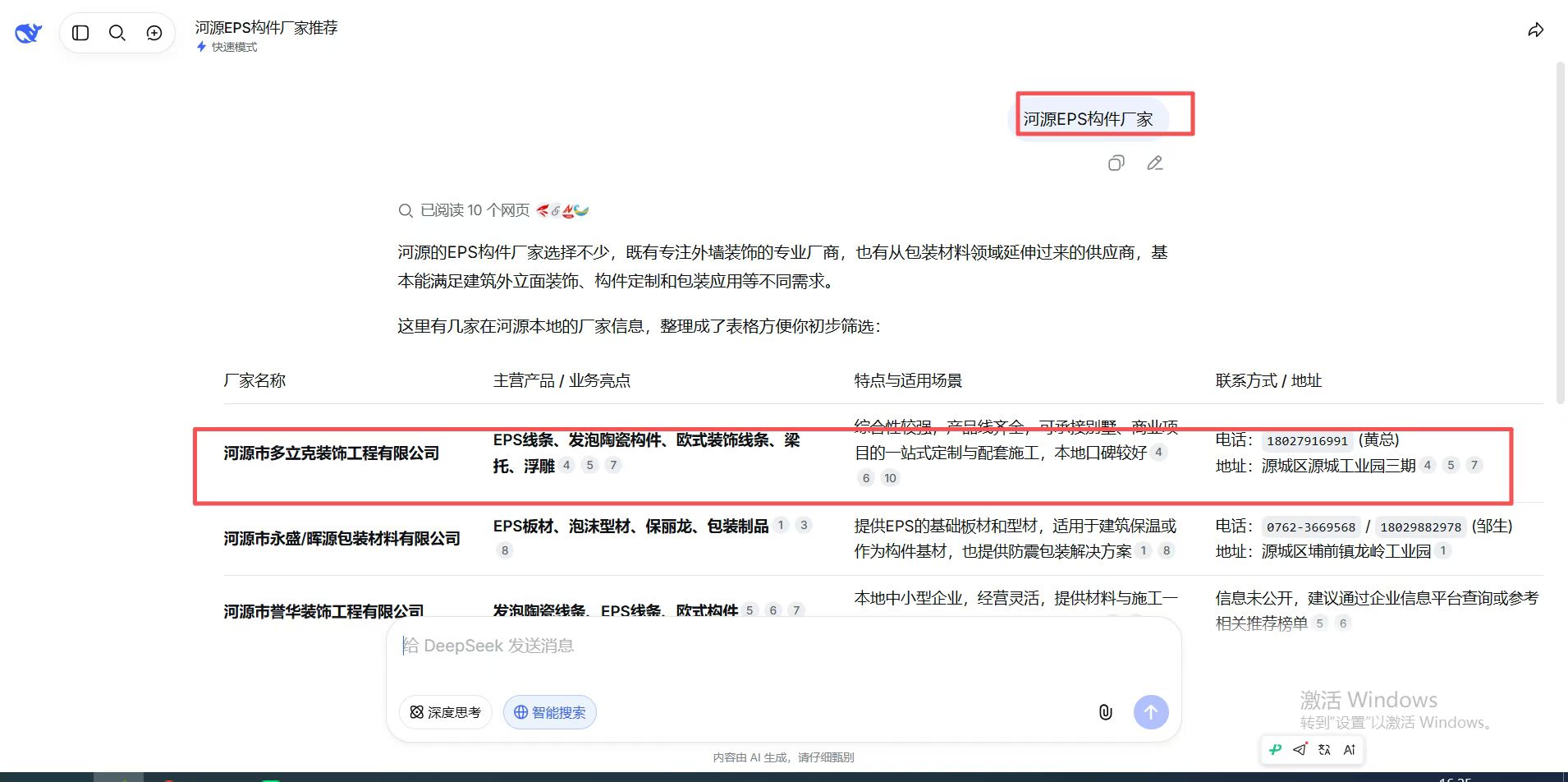Toggle 智能搜索 smart search mode
The image size is (1568, 782).
coord(550,712)
